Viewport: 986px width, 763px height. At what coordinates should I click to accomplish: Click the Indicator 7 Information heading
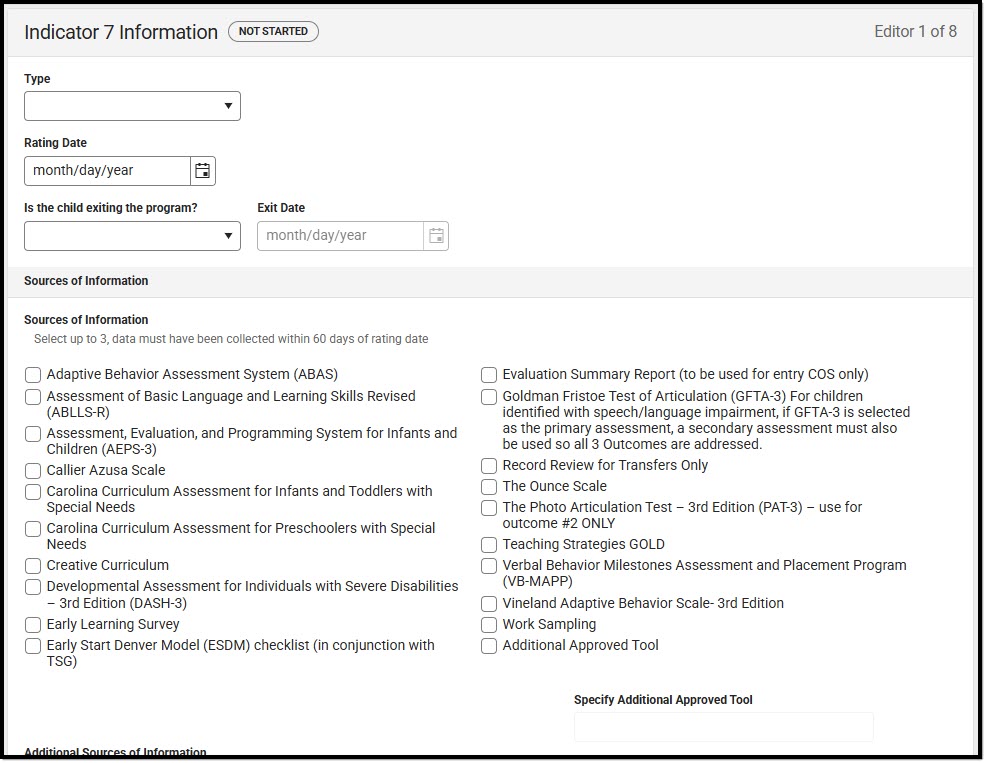tap(121, 32)
